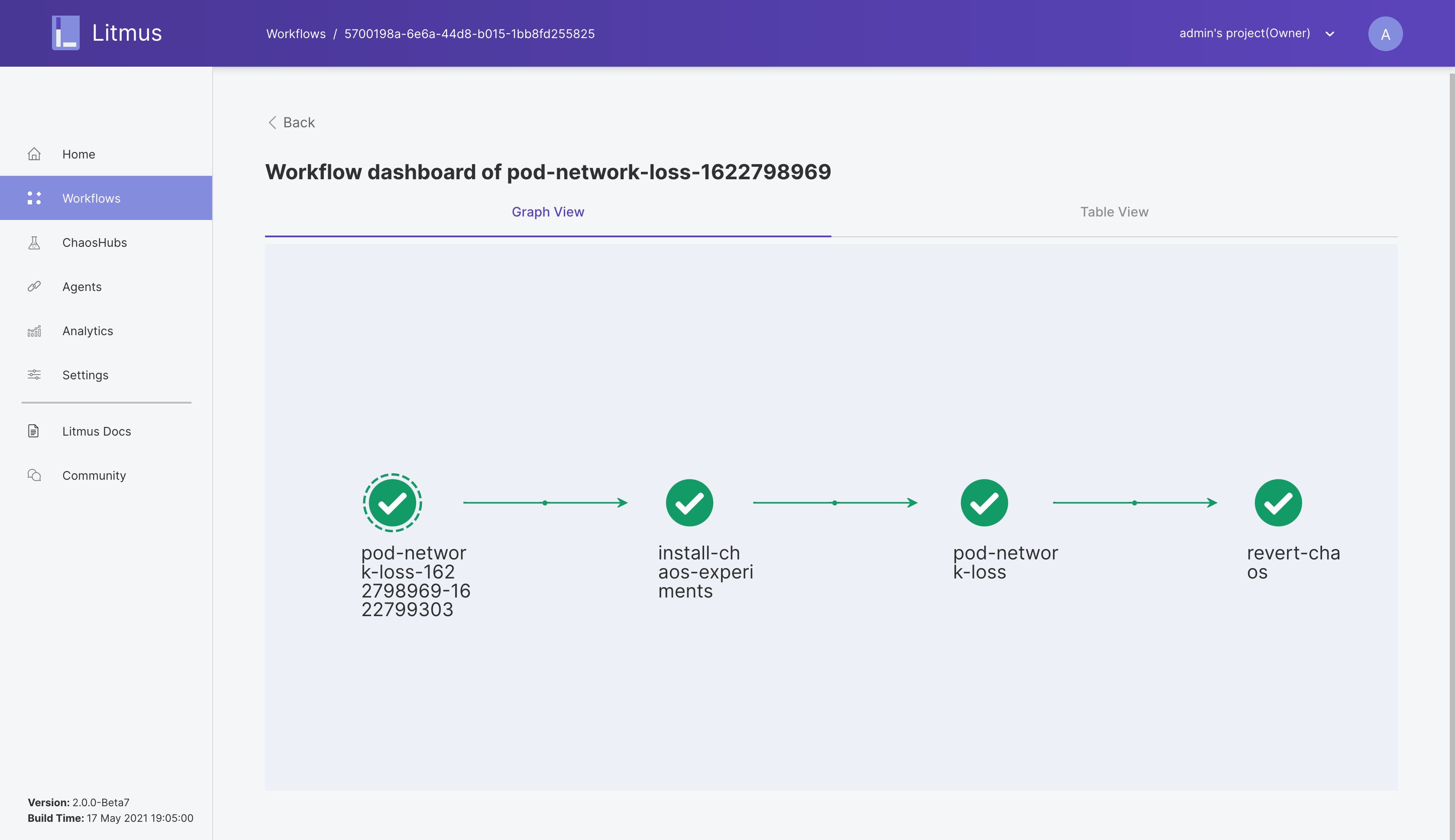Viewport: 1455px width, 840px height.
Task: Select the Graph View tab
Action: coord(547,212)
